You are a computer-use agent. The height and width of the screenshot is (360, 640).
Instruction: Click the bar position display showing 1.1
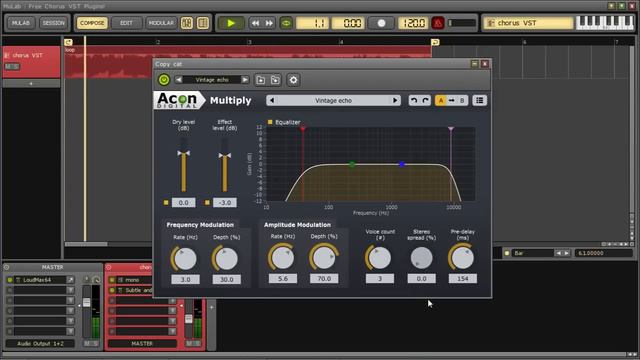click(312, 23)
